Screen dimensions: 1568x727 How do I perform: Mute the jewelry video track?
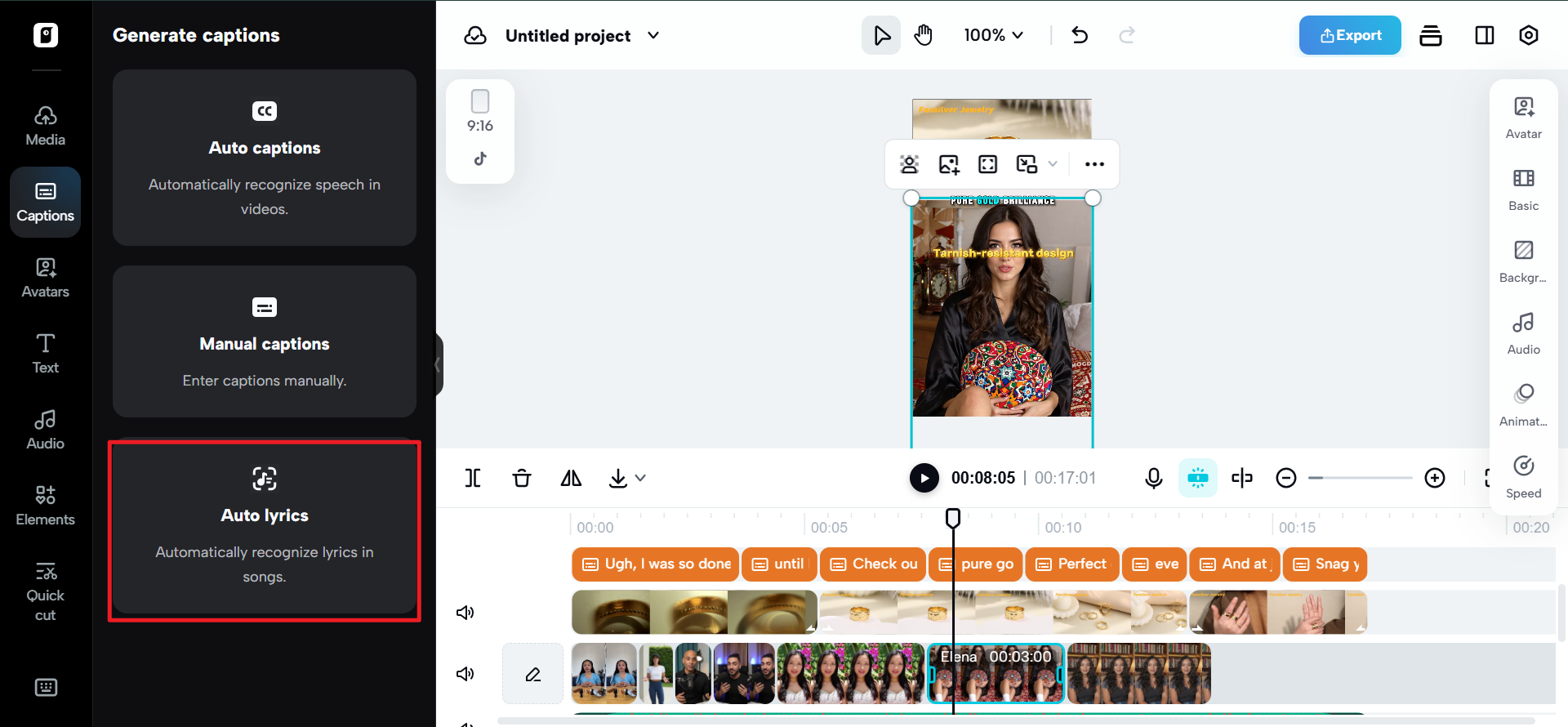tap(465, 613)
